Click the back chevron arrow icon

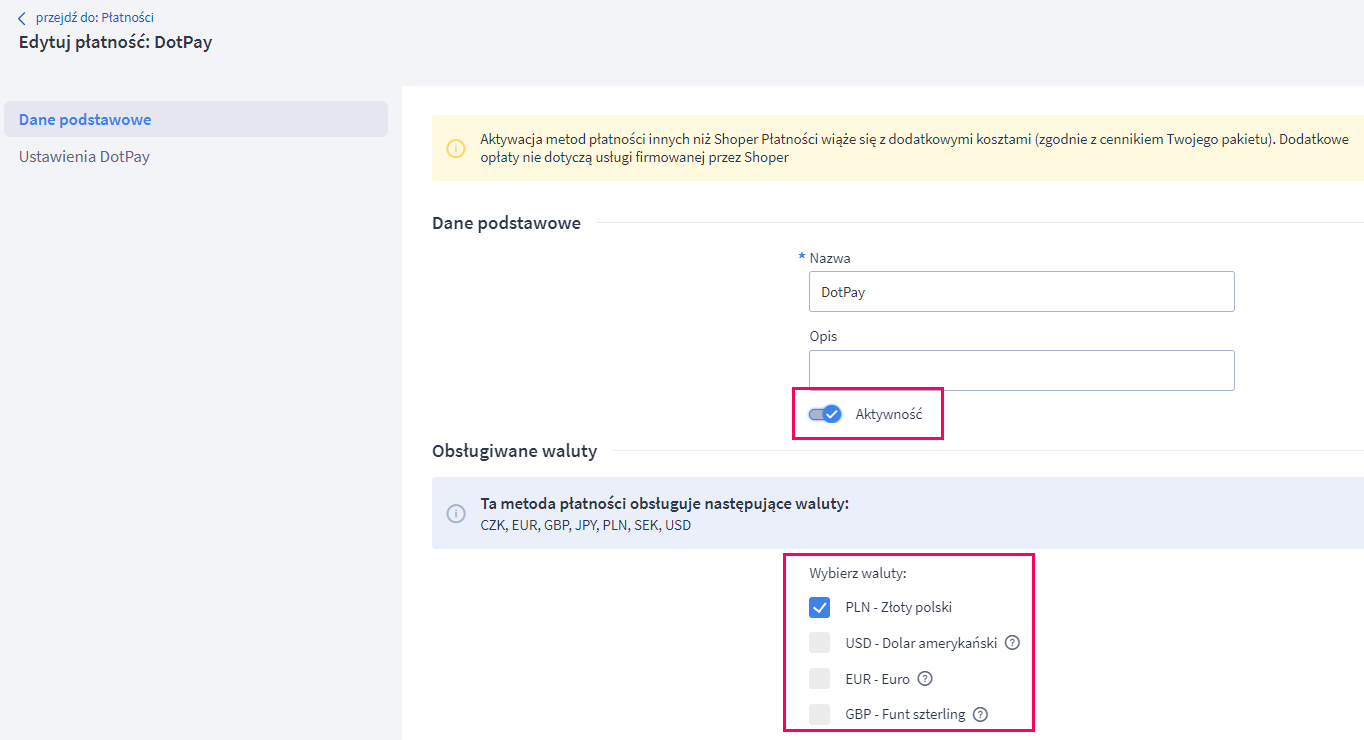(23, 18)
